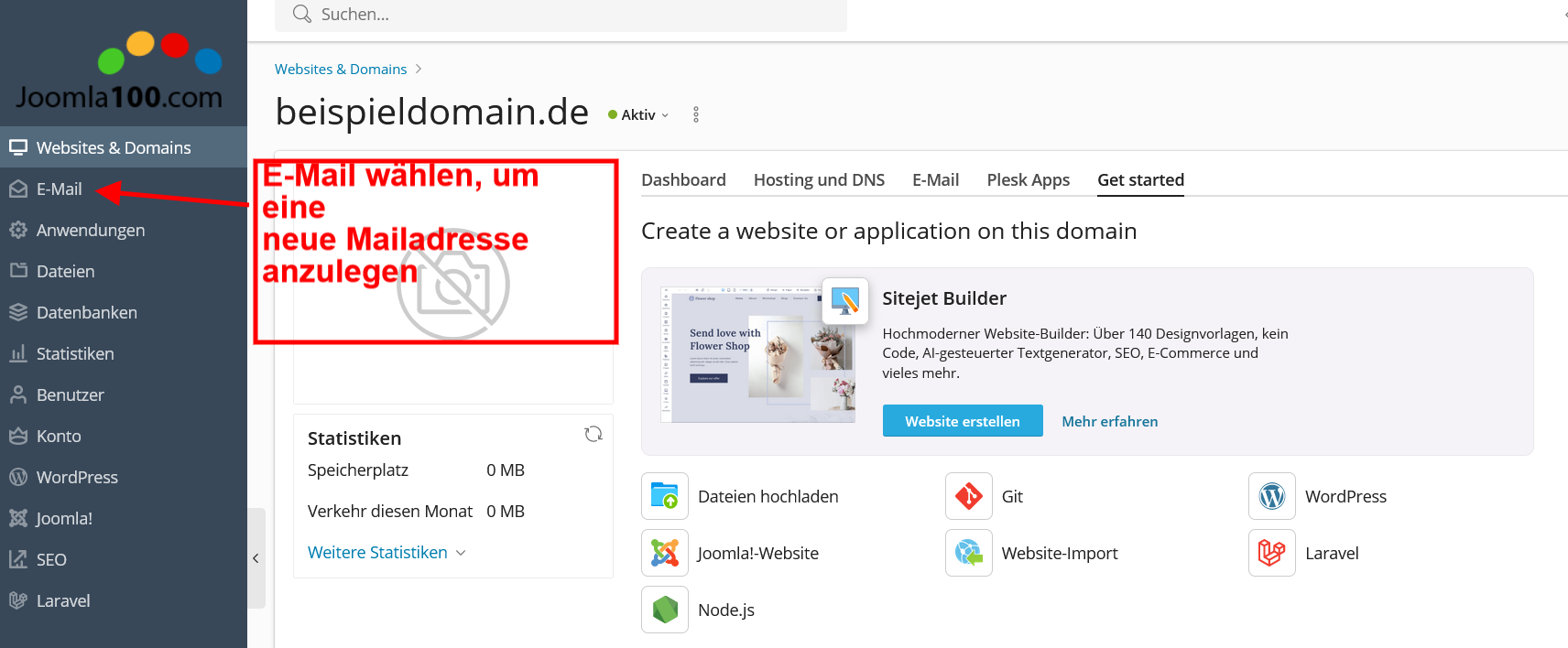Screen dimensions: 1568x648
Task: Click the Sitejet Builder heading
Action: [943, 298]
